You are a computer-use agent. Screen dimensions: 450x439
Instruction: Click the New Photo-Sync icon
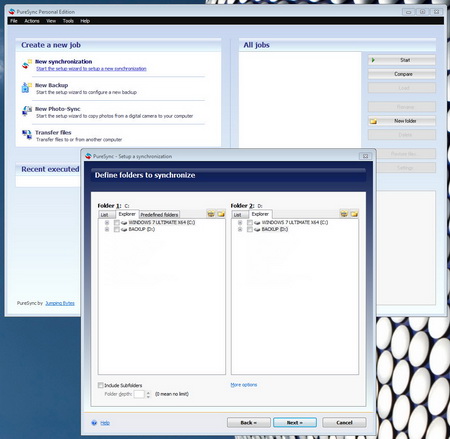[27, 111]
